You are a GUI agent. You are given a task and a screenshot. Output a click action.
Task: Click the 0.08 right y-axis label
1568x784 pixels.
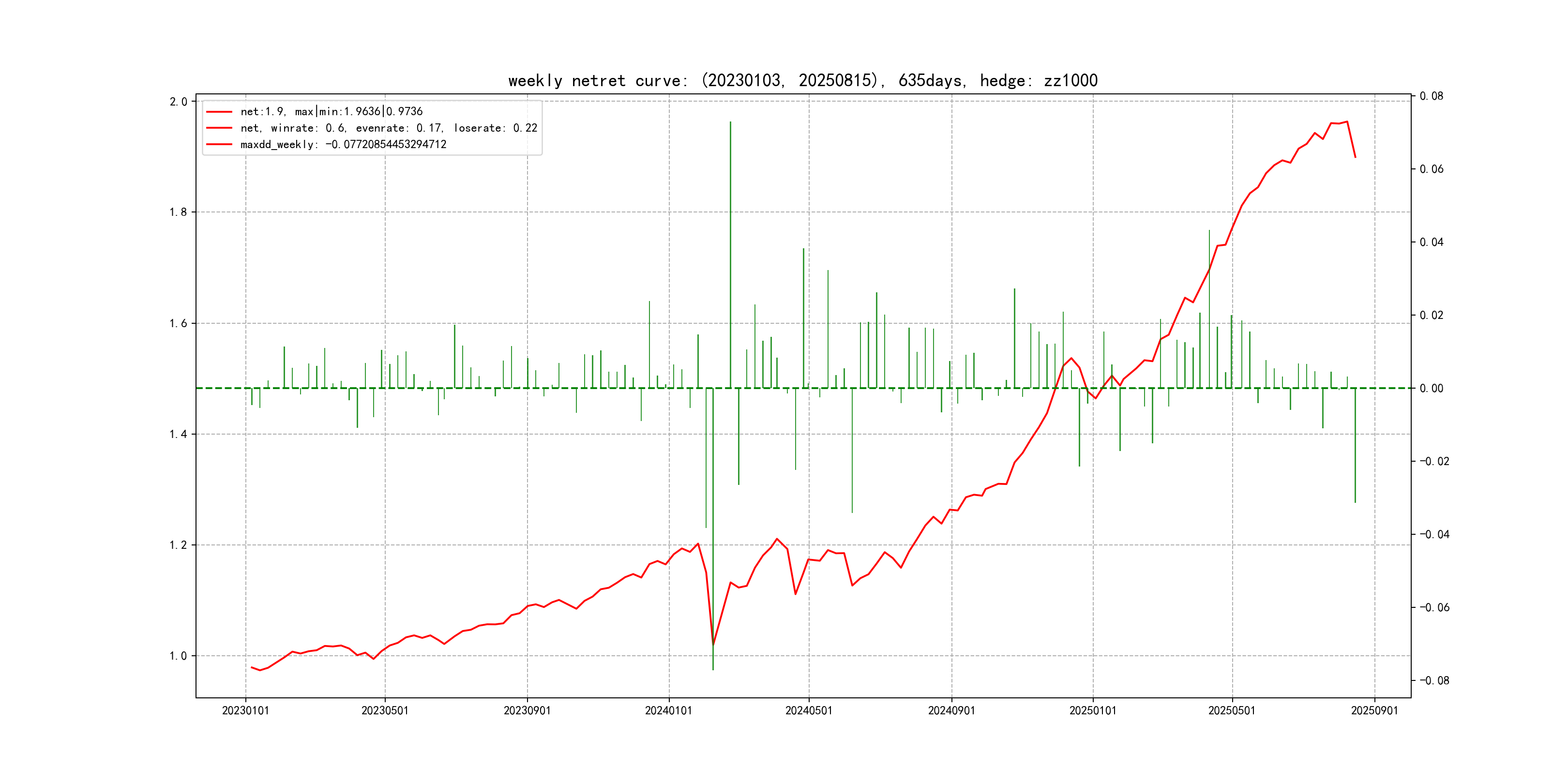[1431, 96]
